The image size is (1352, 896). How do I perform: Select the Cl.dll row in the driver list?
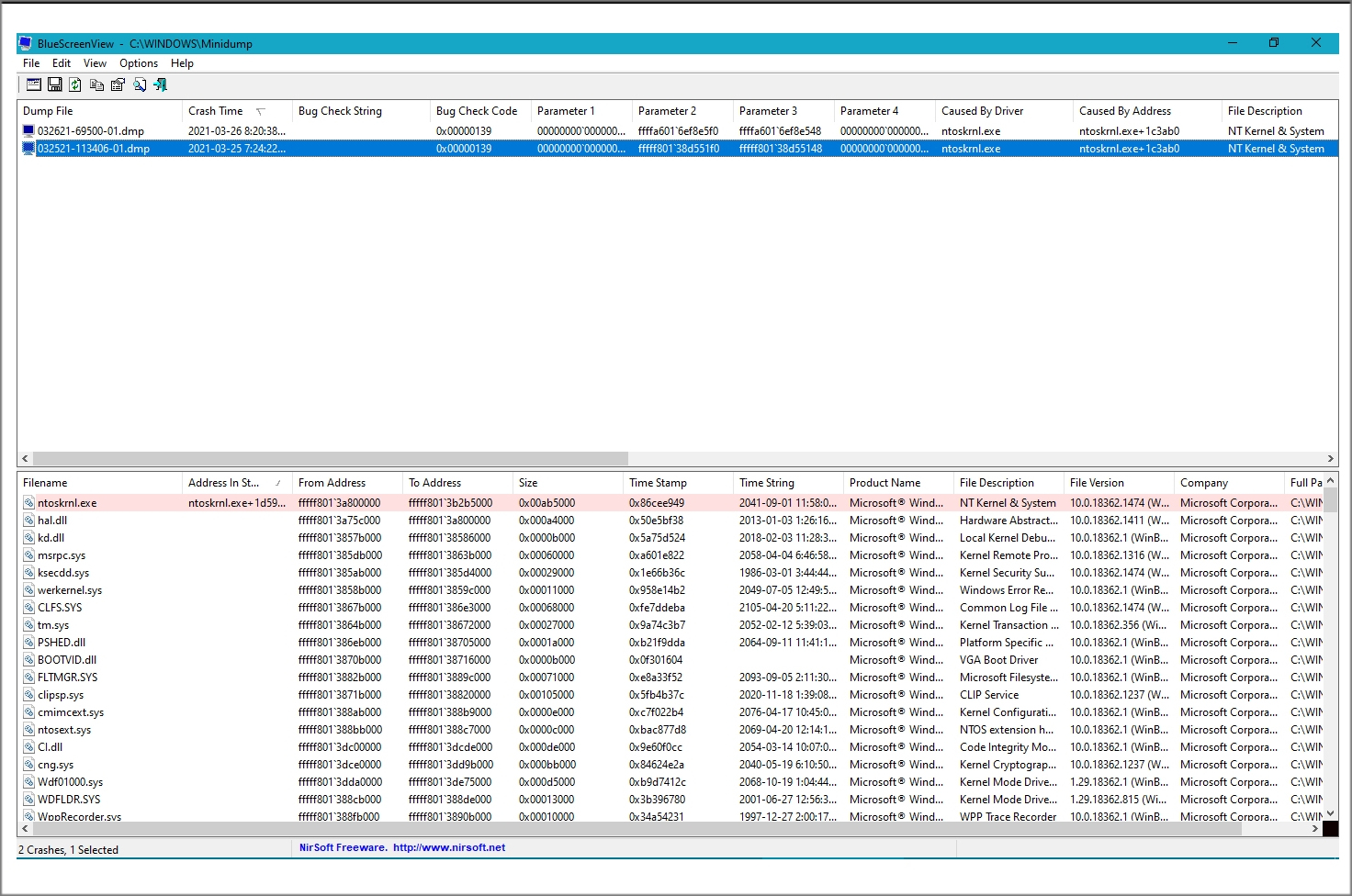tap(670, 747)
